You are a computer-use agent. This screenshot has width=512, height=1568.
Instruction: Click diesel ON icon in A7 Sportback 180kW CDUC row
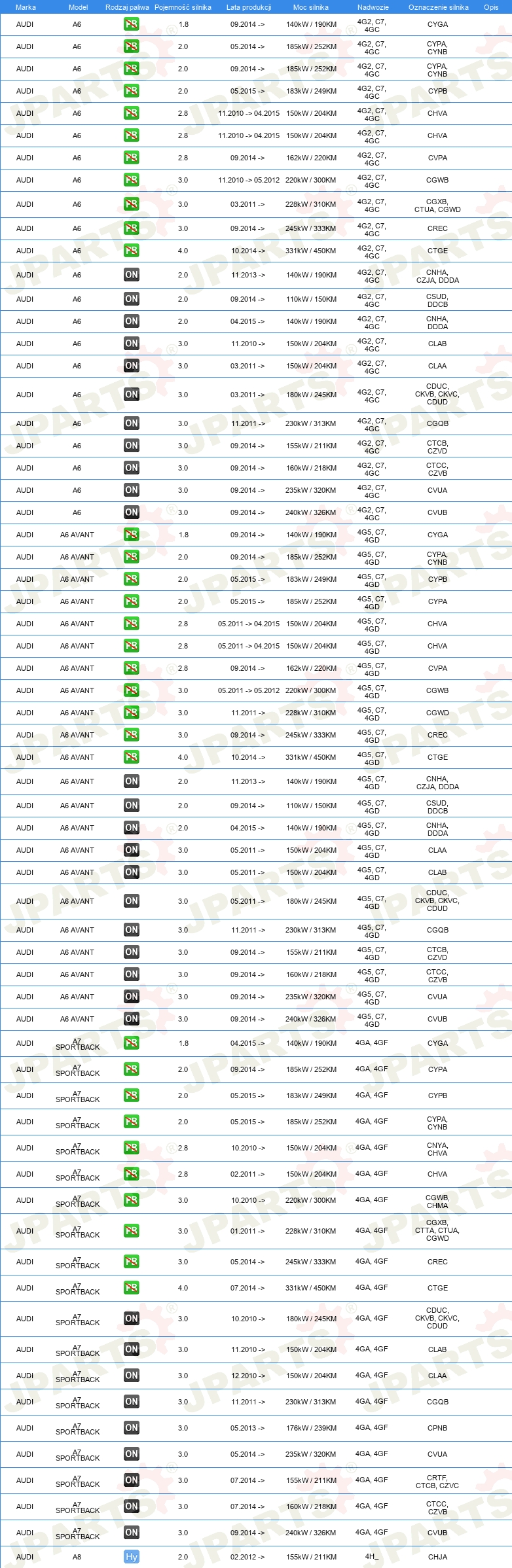pyautogui.click(x=131, y=1319)
